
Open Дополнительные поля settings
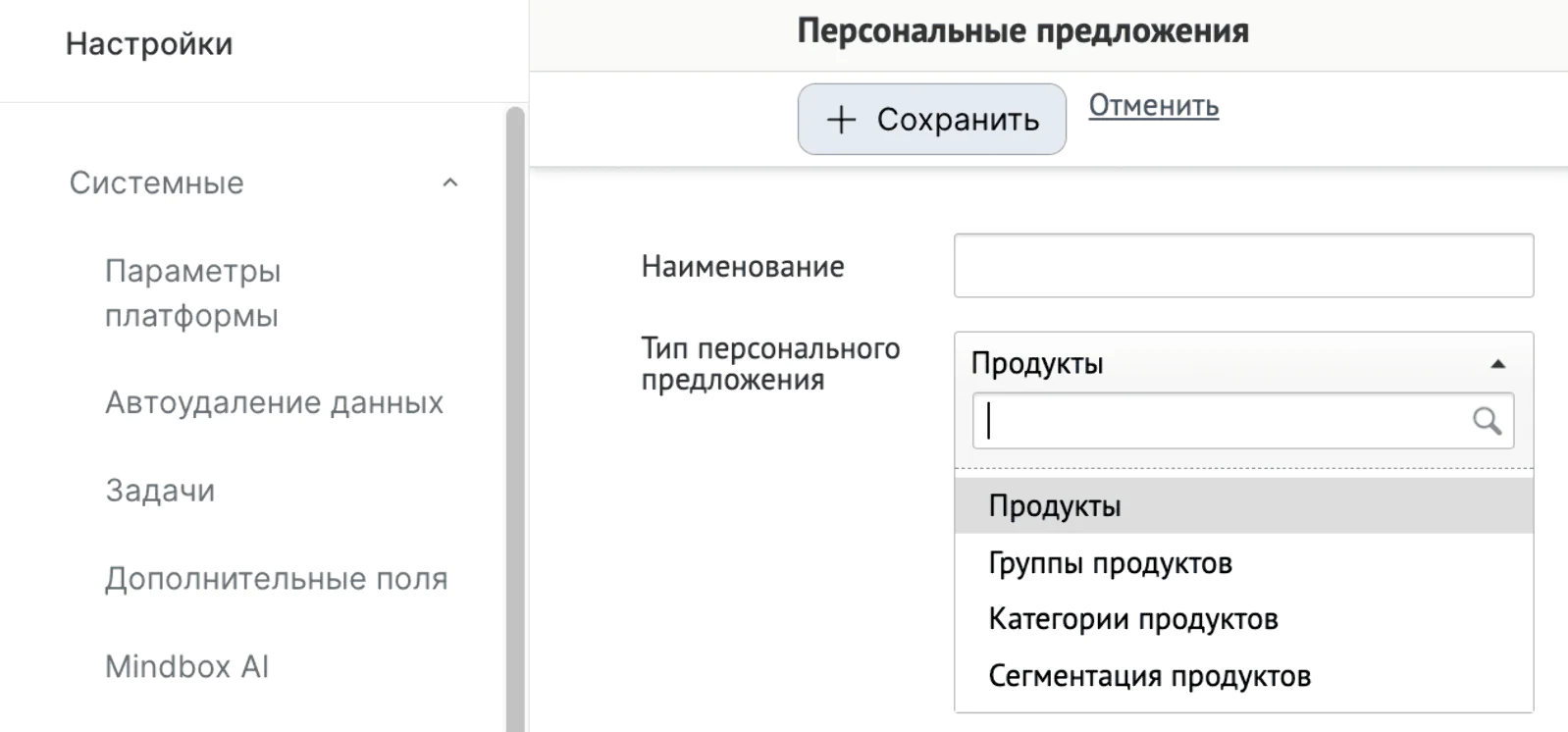[x=277, y=578]
